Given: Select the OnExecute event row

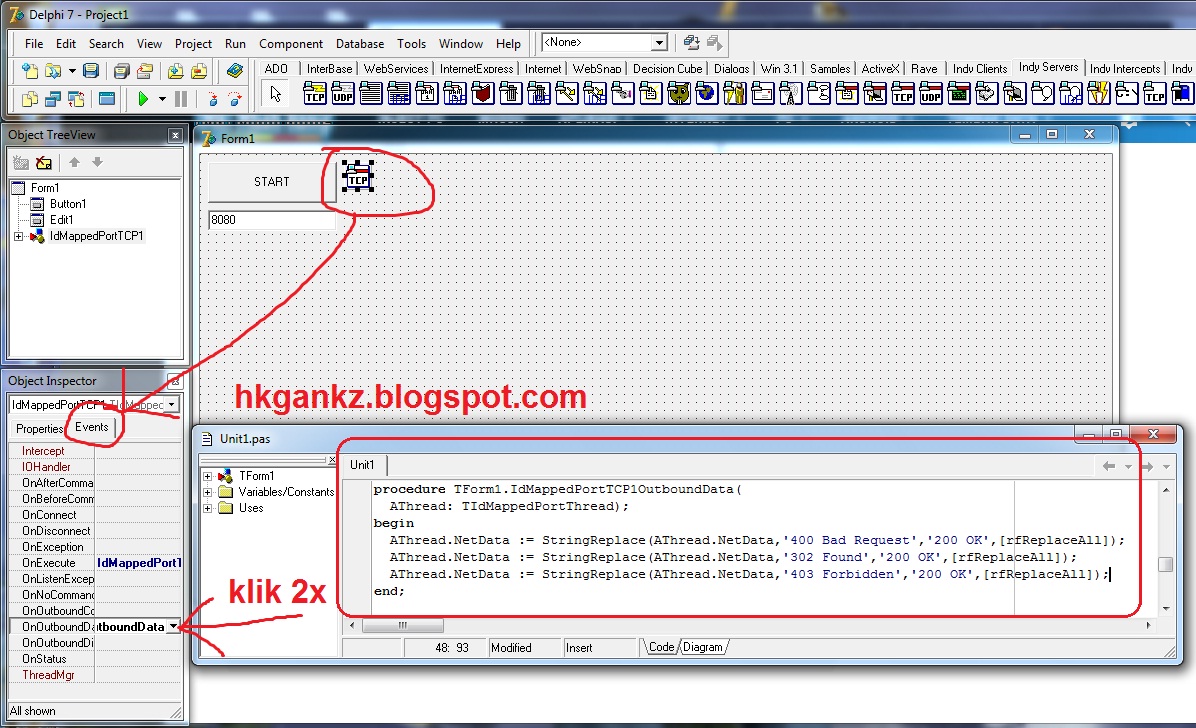Looking at the screenshot, I should 95,563.
